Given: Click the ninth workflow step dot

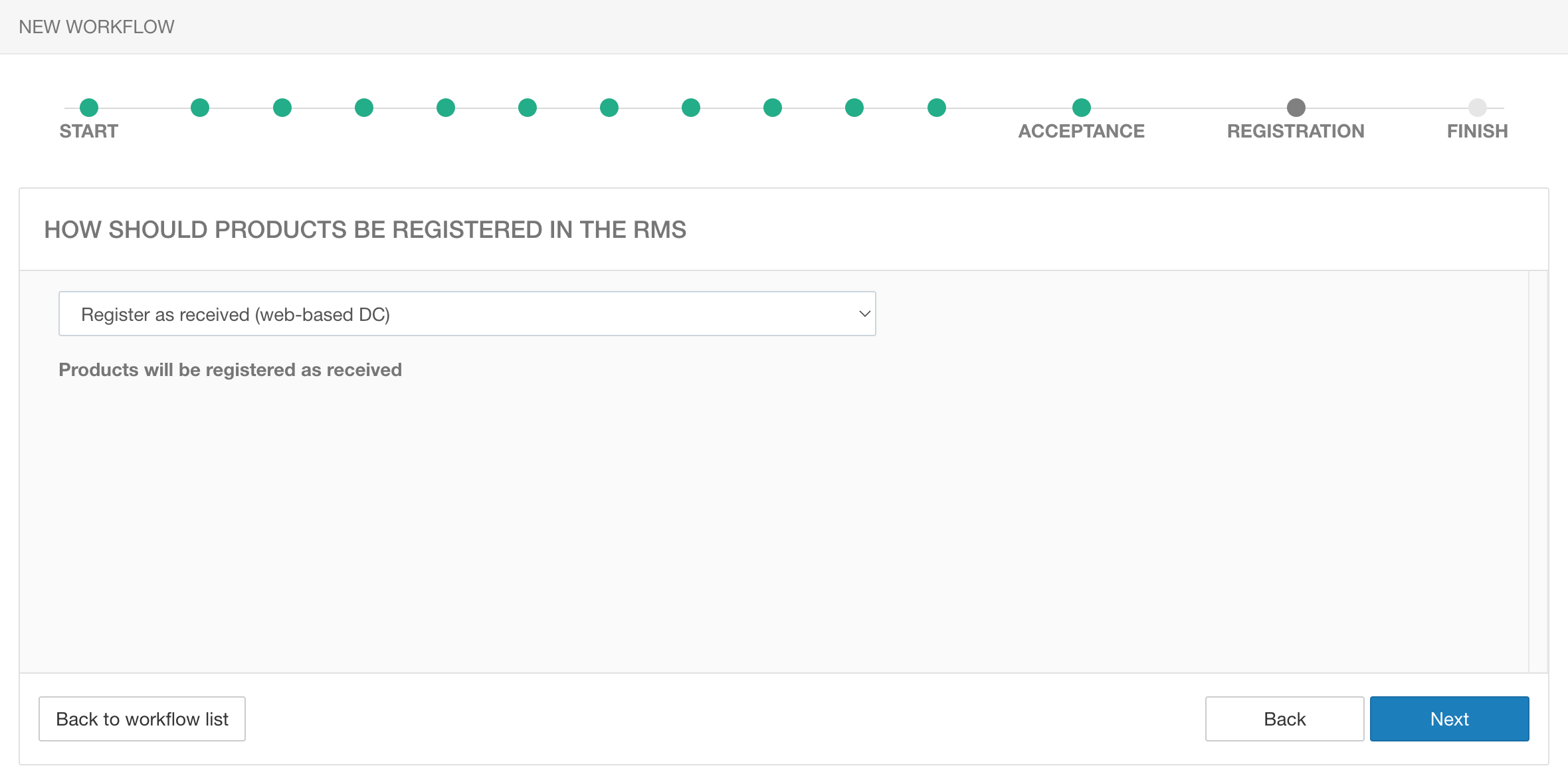Looking at the screenshot, I should (773, 108).
